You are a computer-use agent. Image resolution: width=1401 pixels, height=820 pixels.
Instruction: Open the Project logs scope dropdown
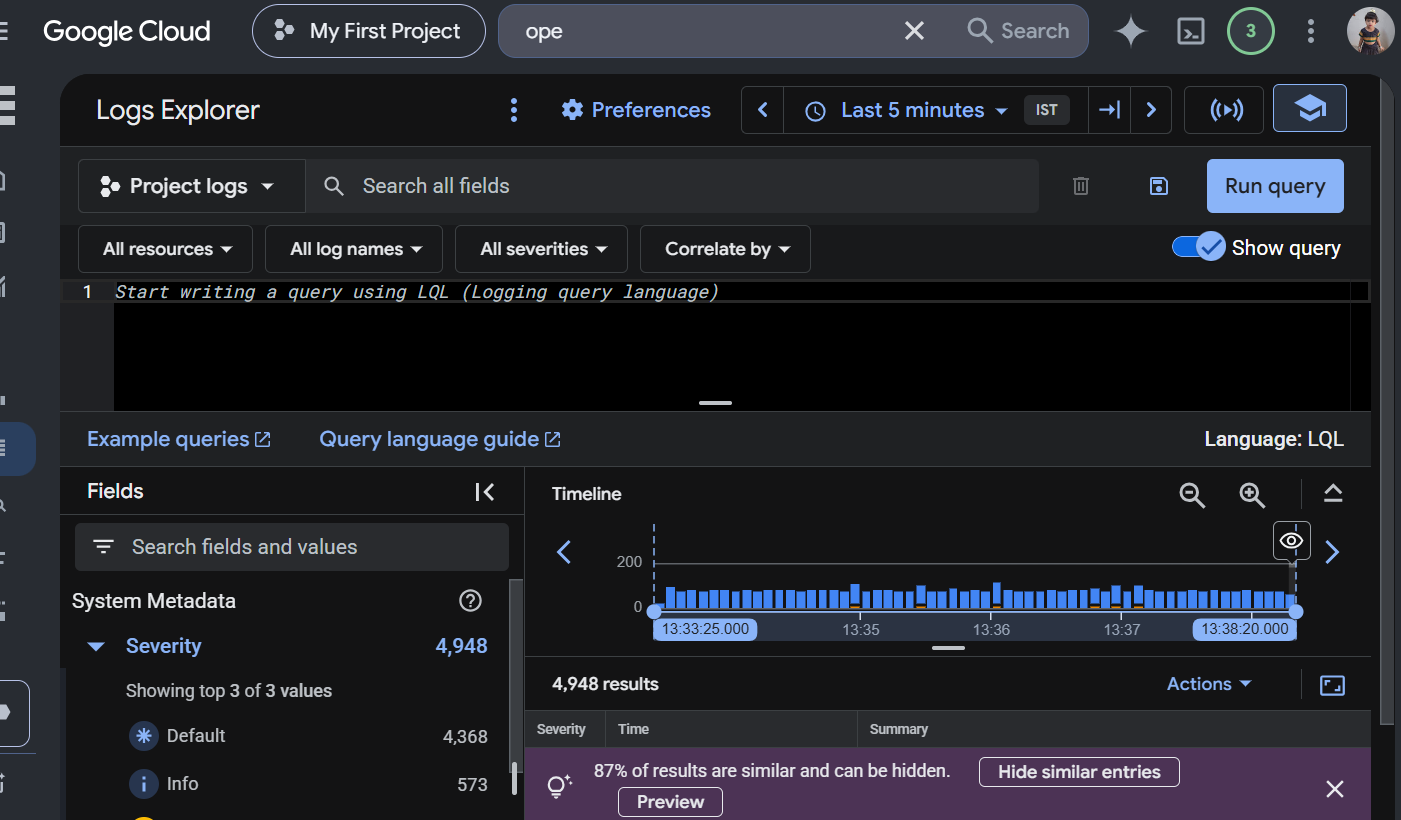pos(191,186)
